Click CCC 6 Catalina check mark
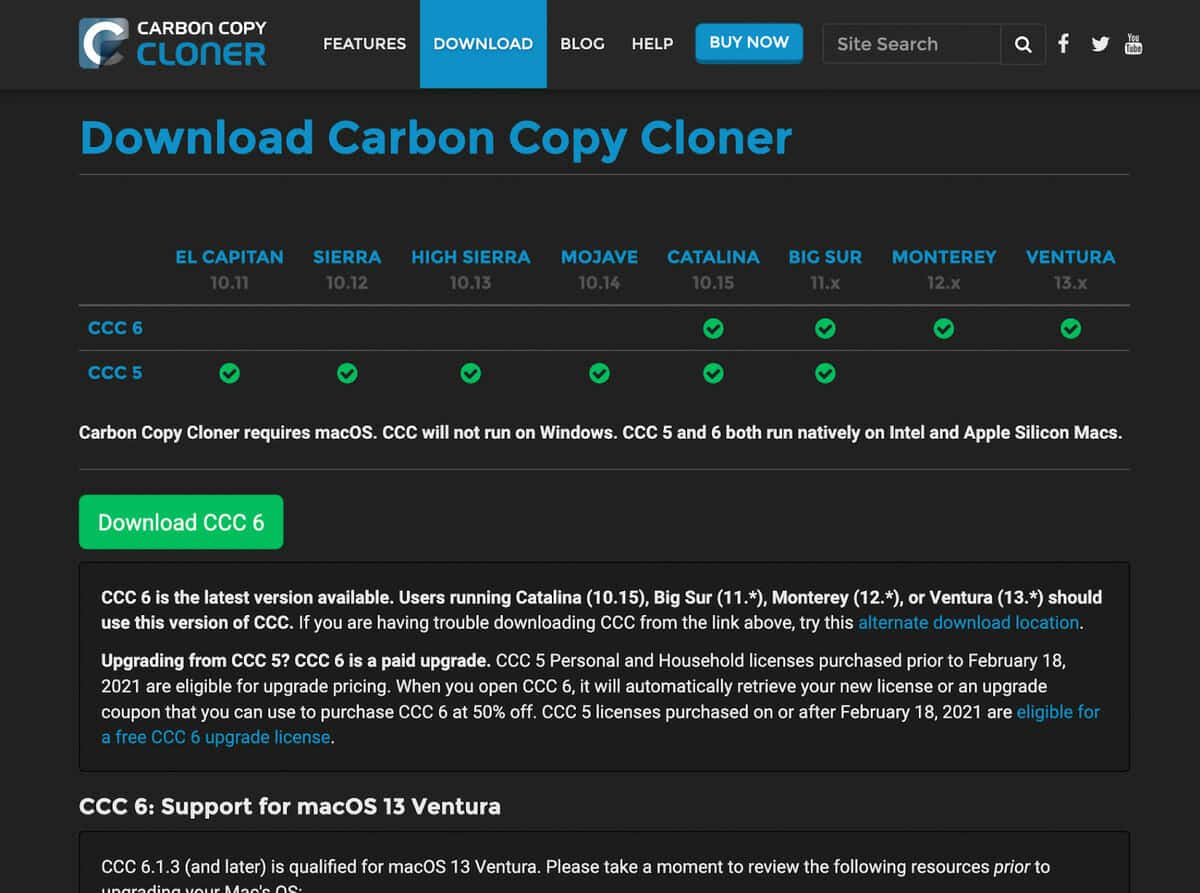 (713, 328)
